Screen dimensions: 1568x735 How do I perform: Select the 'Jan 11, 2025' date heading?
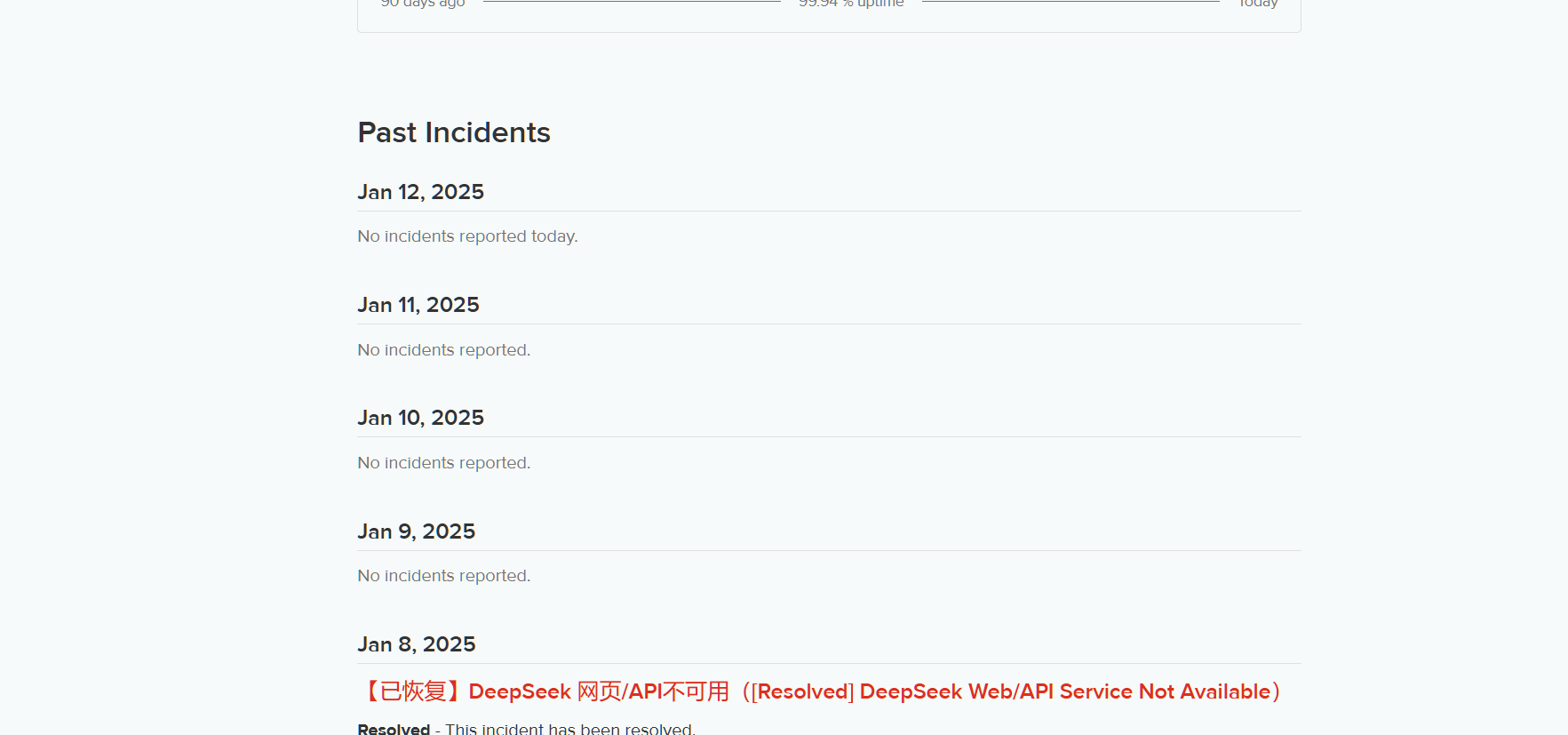(x=418, y=305)
